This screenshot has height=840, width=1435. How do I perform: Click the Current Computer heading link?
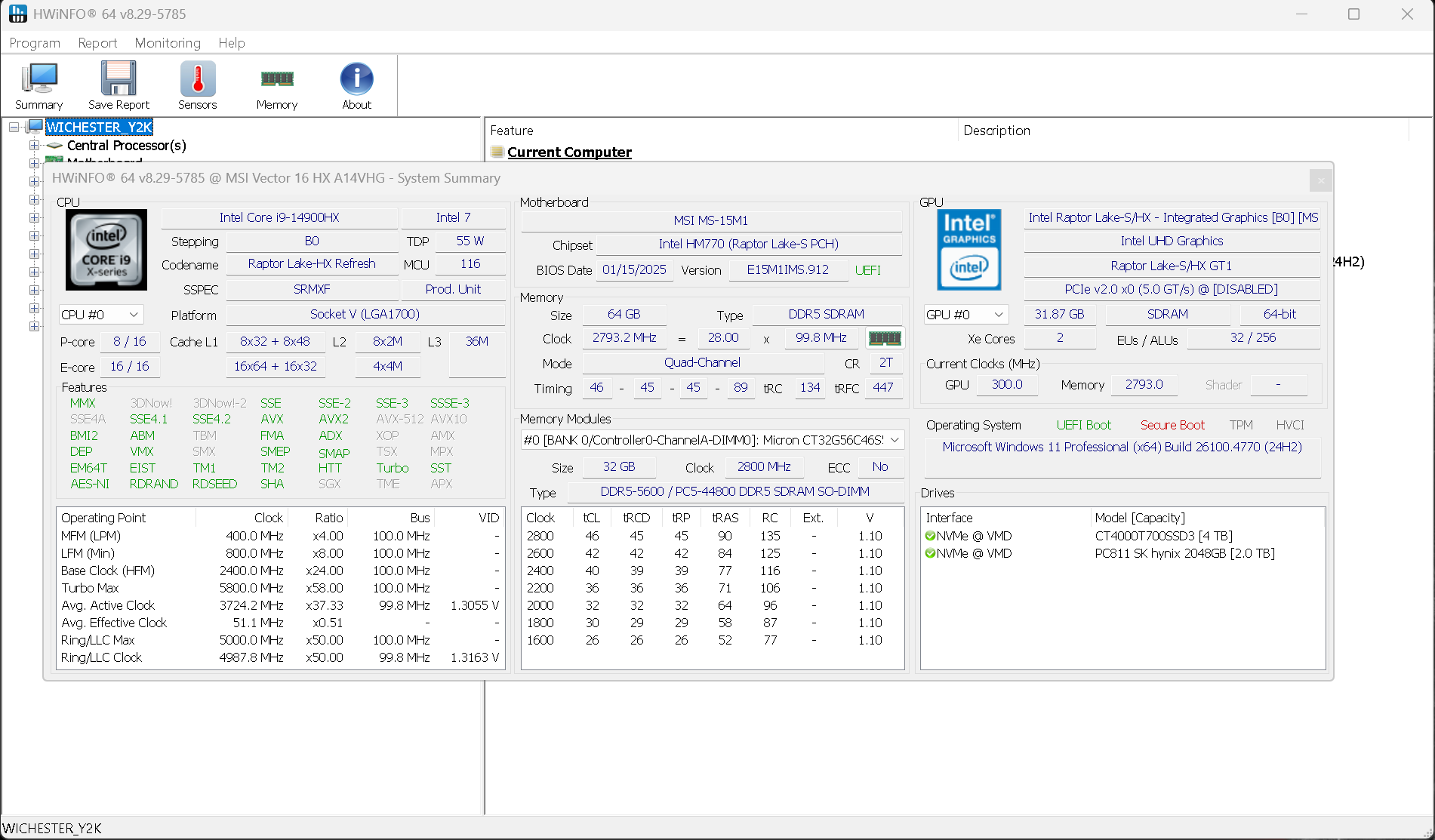569,152
